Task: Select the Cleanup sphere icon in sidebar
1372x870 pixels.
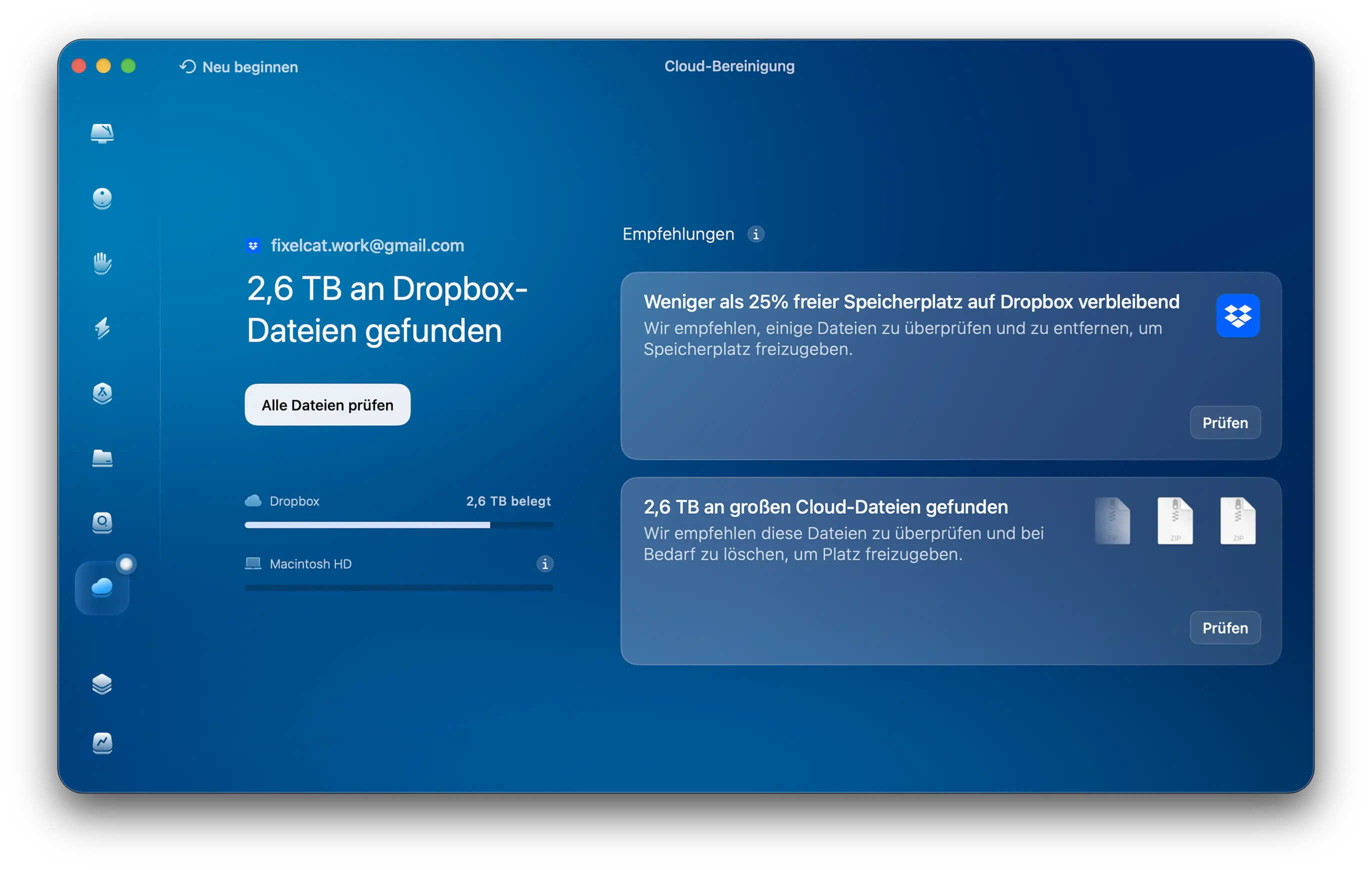Action: (x=102, y=198)
